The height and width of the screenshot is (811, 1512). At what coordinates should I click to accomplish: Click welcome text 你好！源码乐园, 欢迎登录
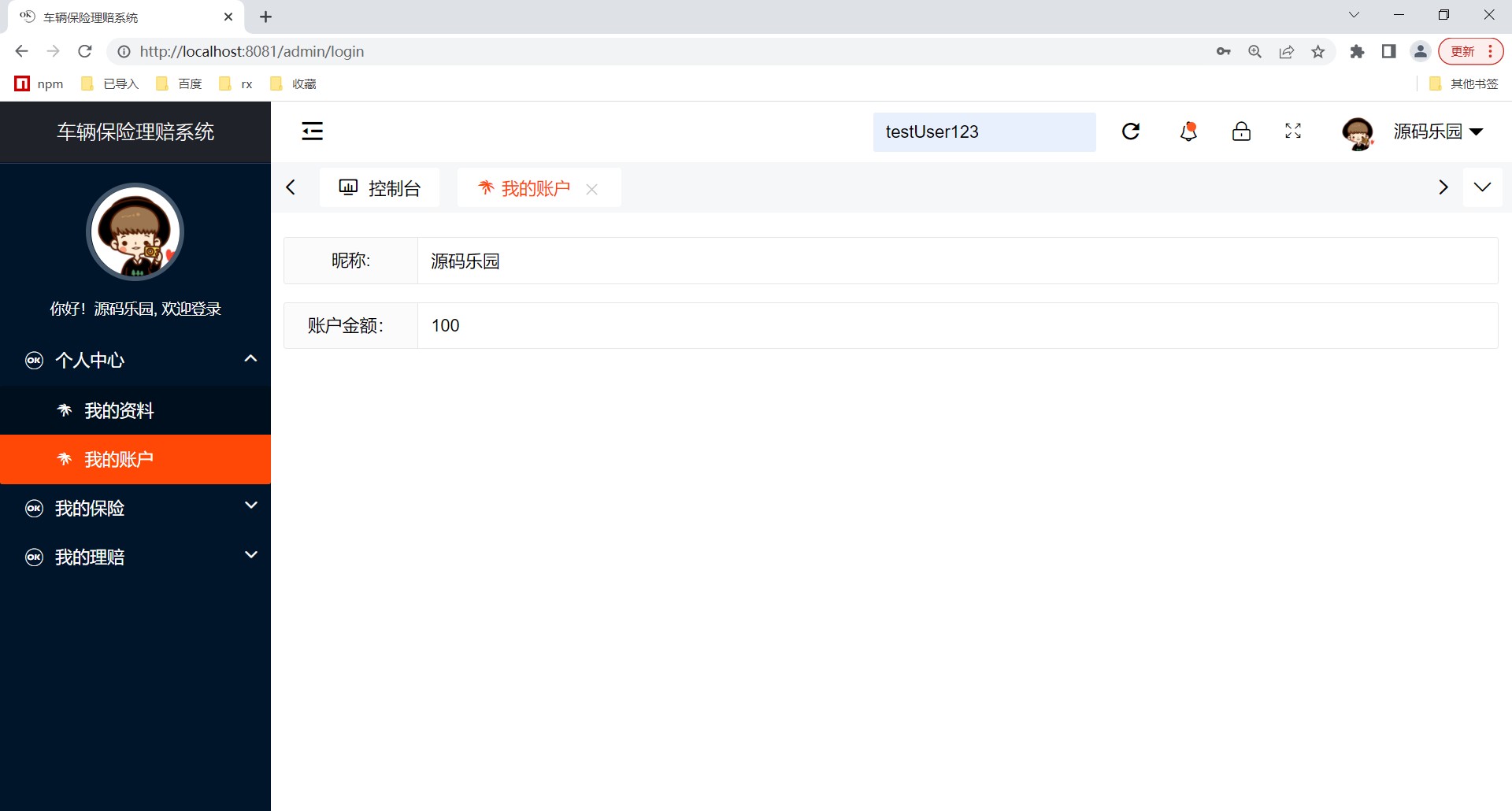point(135,309)
